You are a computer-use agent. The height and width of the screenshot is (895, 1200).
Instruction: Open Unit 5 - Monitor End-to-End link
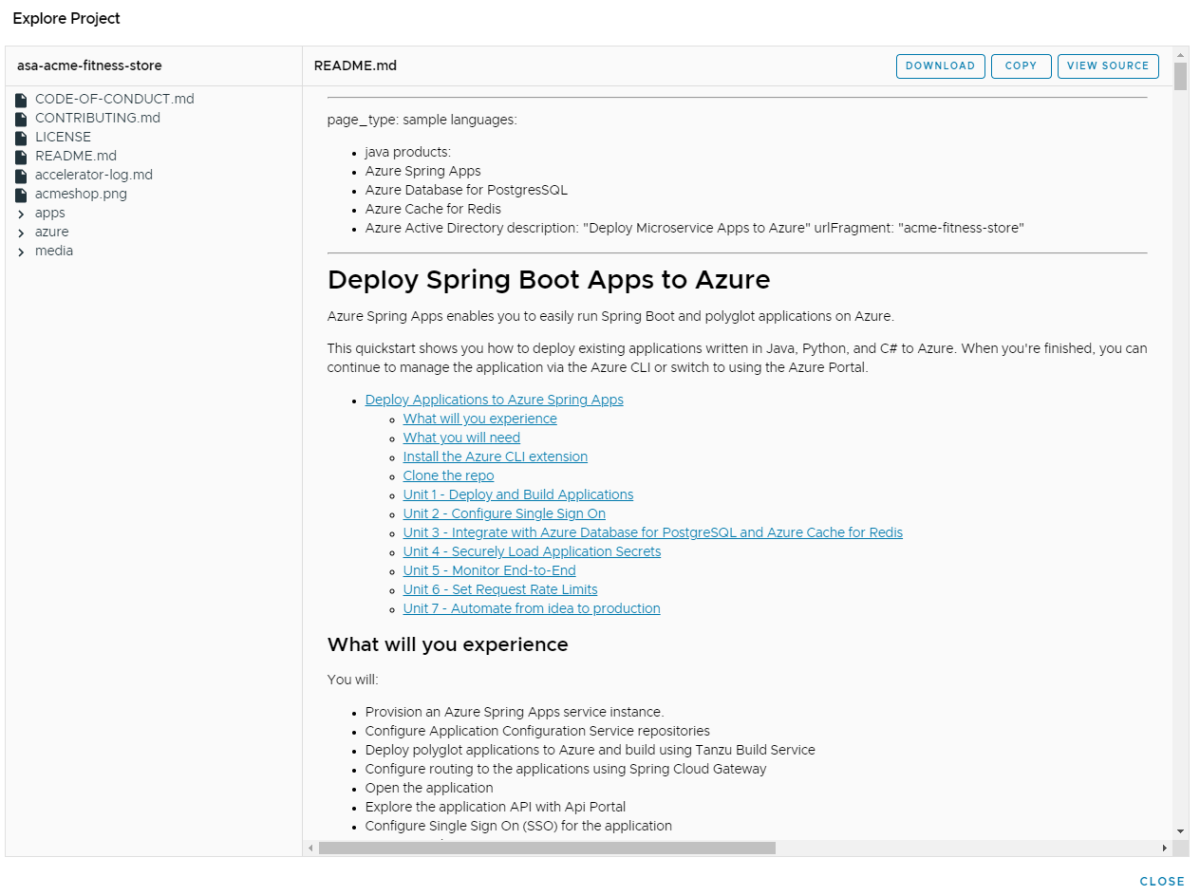tap(489, 571)
